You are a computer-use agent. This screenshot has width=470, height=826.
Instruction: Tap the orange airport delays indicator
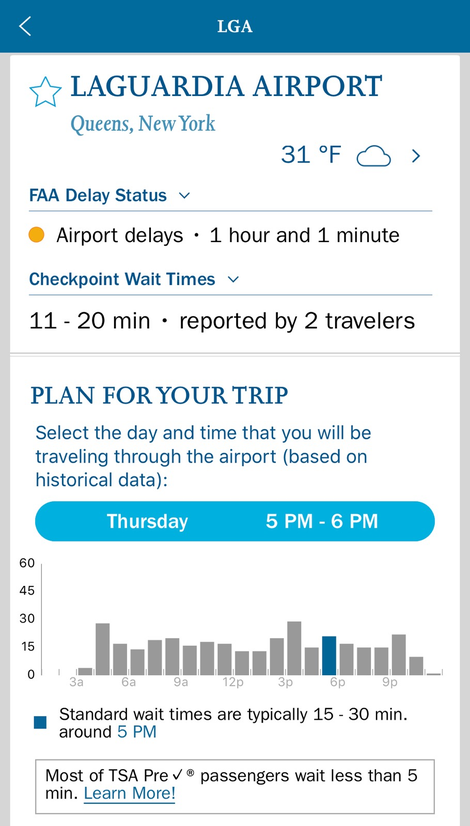click(36, 235)
